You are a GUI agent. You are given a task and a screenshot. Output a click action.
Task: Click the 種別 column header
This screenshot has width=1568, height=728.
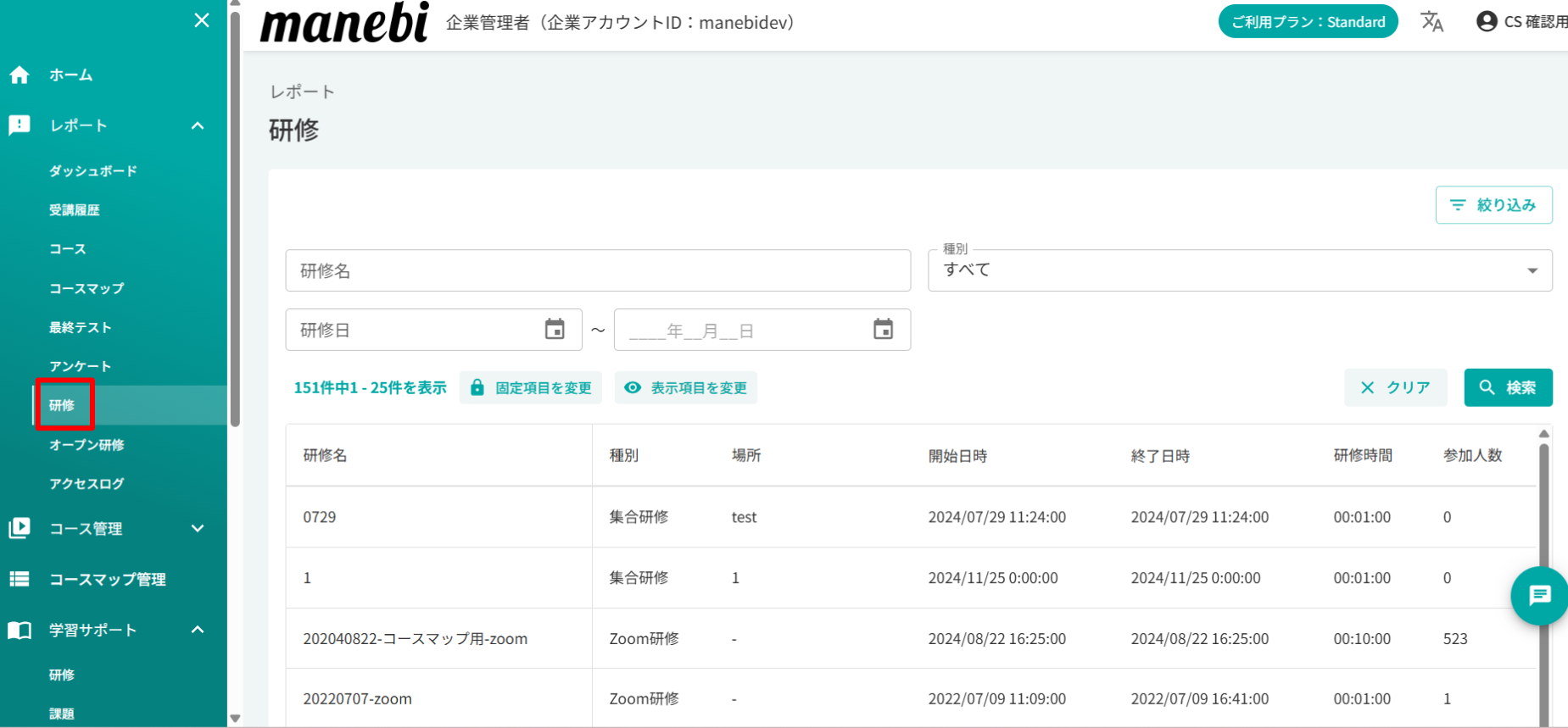(624, 455)
